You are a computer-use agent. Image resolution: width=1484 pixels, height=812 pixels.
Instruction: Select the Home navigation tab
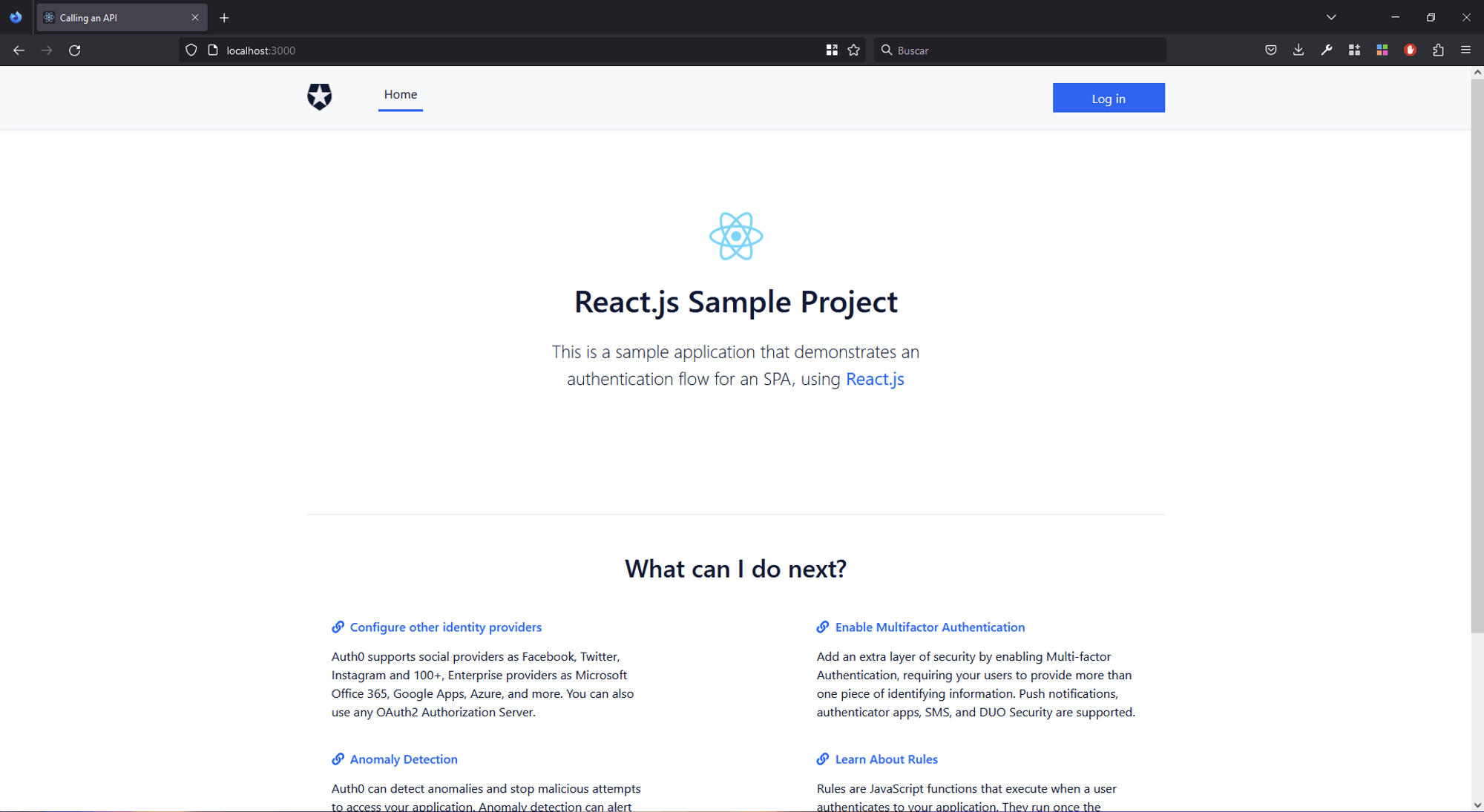pyautogui.click(x=401, y=95)
